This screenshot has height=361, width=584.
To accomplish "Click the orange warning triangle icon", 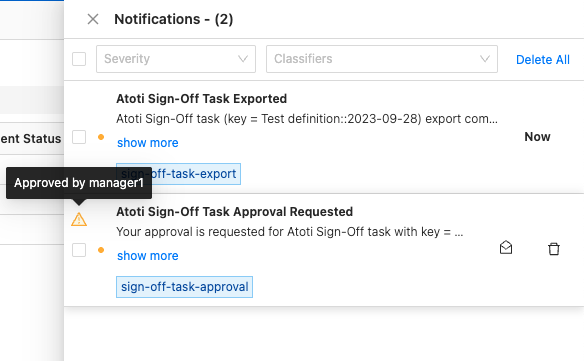I will [x=79, y=219].
